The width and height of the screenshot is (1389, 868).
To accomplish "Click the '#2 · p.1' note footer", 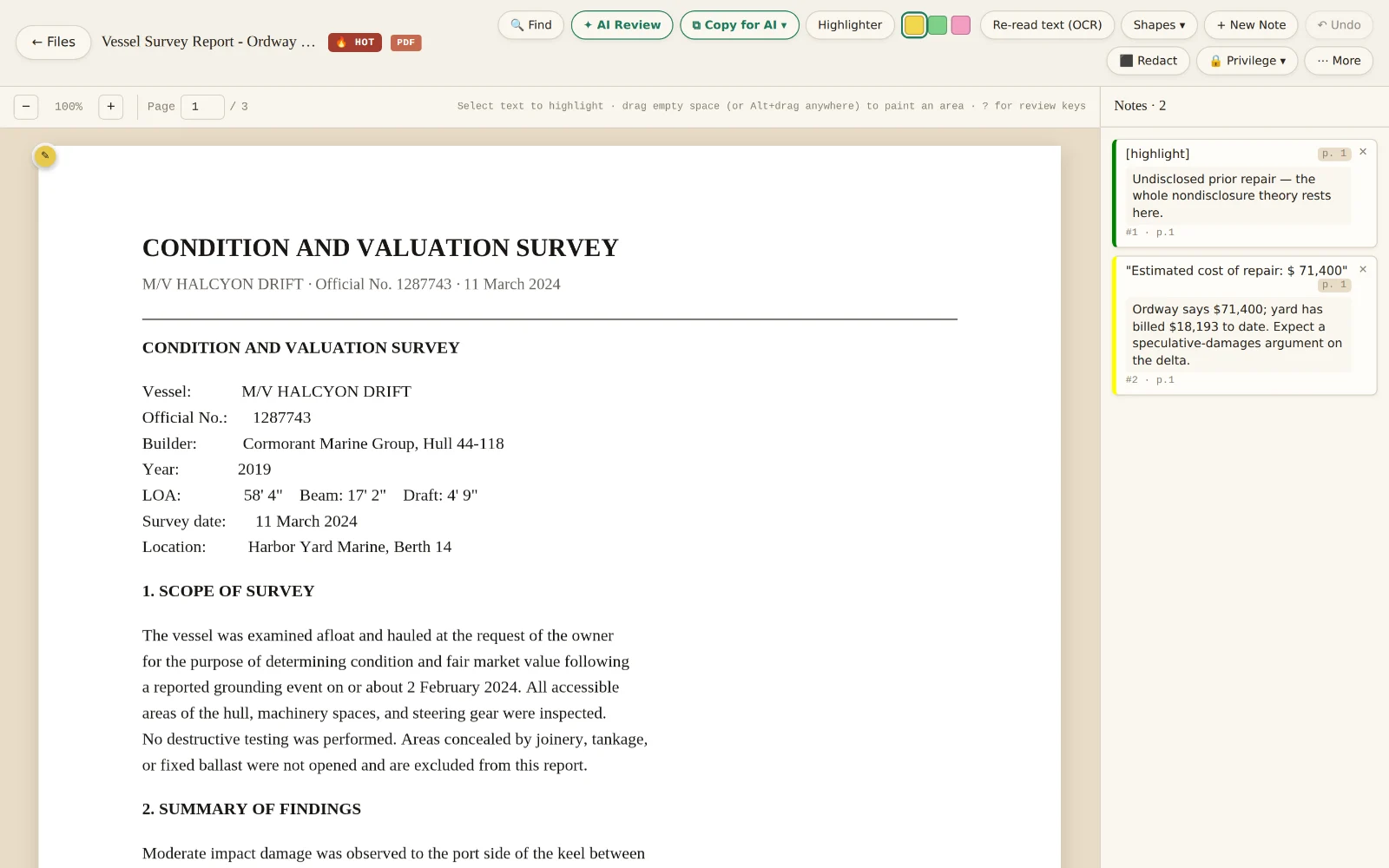I will tap(1149, 380).
